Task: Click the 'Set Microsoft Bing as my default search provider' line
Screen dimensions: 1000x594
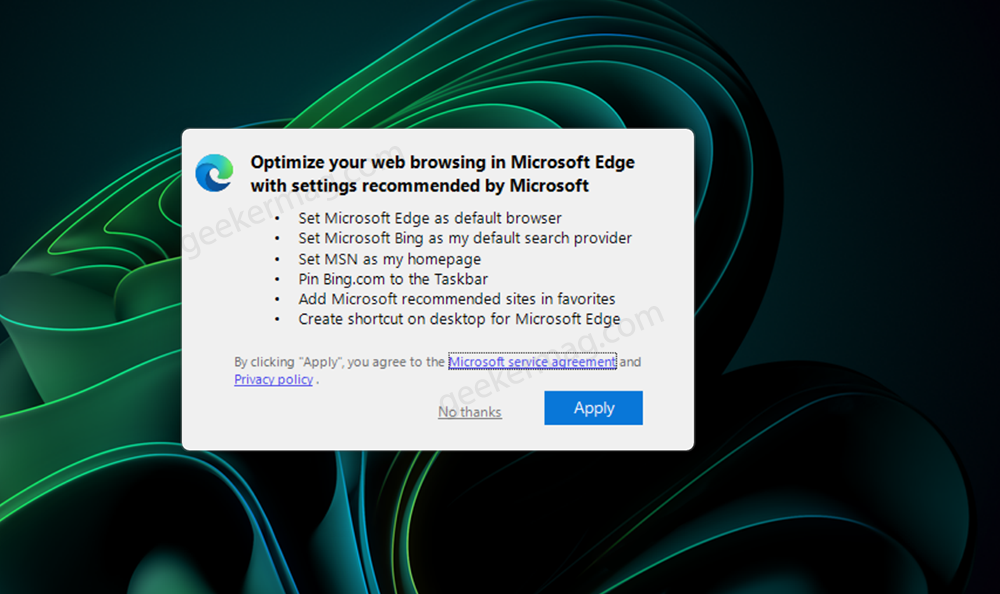Action: coord(465,238)
